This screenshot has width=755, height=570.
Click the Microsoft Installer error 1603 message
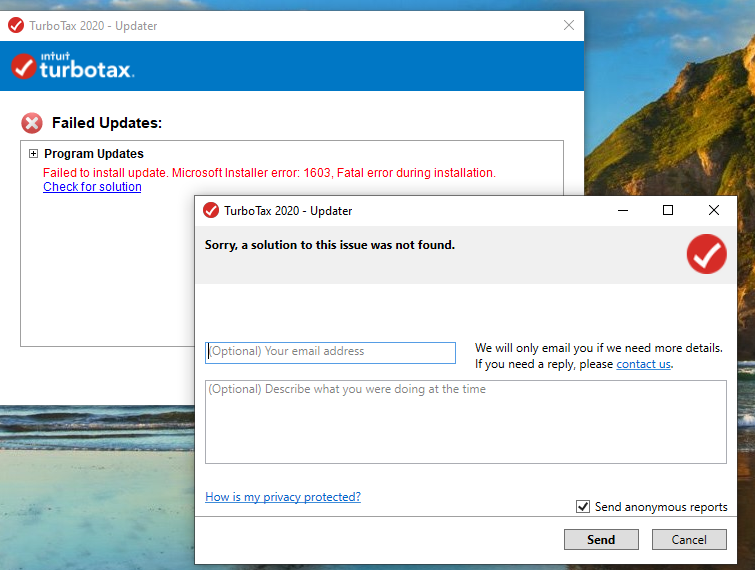click(269, 173)
